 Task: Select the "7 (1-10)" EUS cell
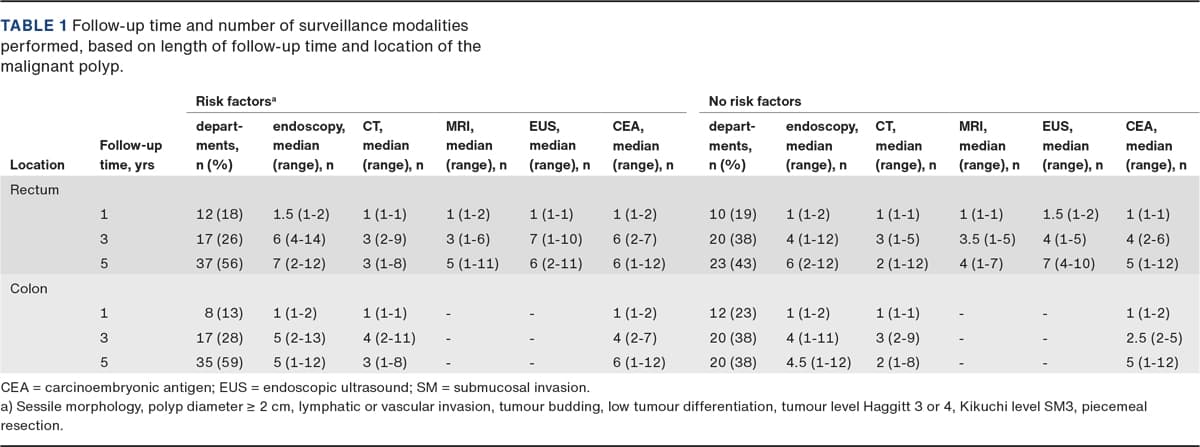[x=552, y=239]
